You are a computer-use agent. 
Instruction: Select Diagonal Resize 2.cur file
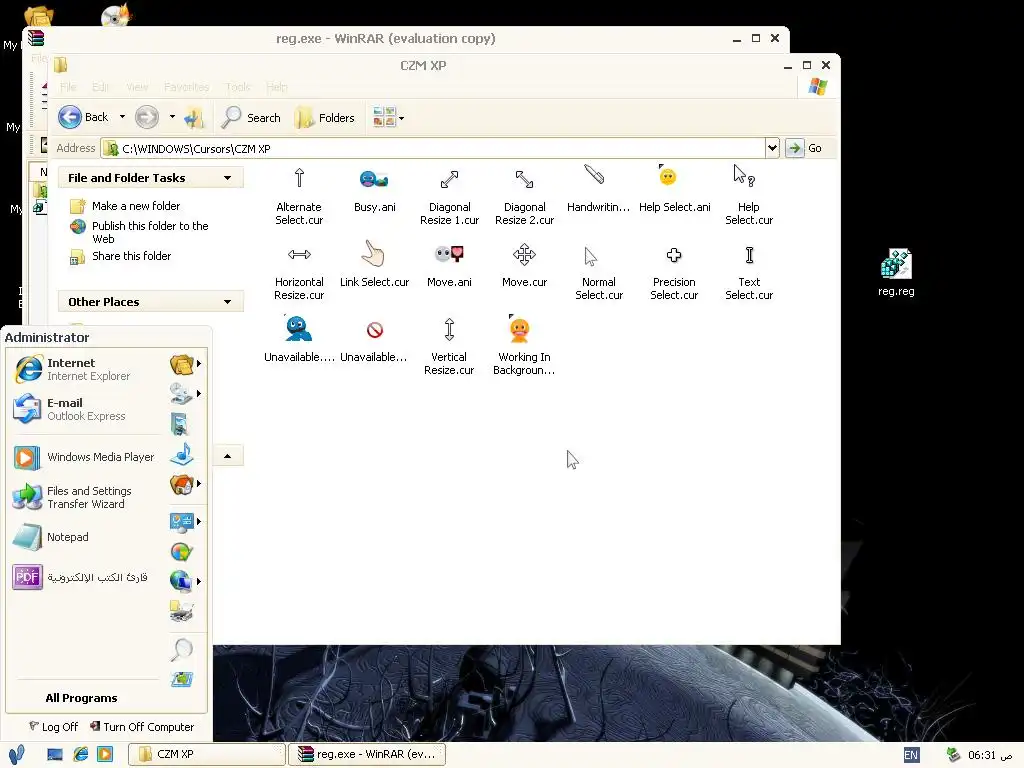click(524, 195)
